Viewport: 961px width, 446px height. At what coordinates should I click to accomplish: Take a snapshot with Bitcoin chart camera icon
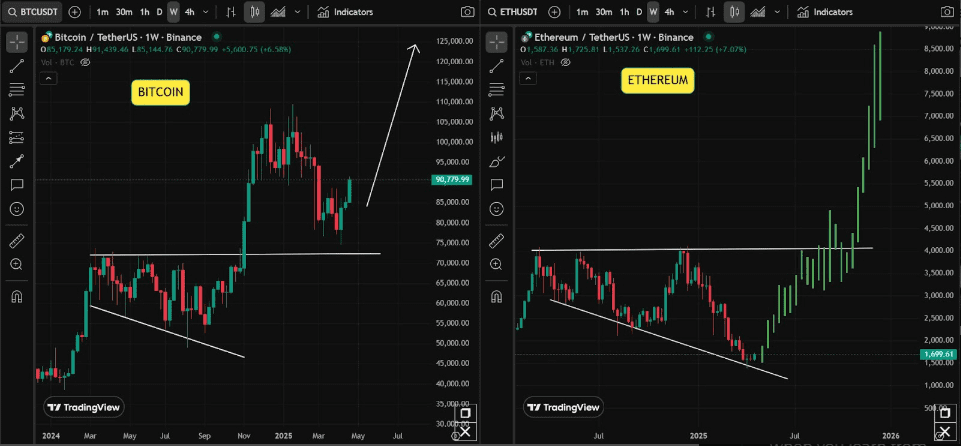[x=468, y=12]
